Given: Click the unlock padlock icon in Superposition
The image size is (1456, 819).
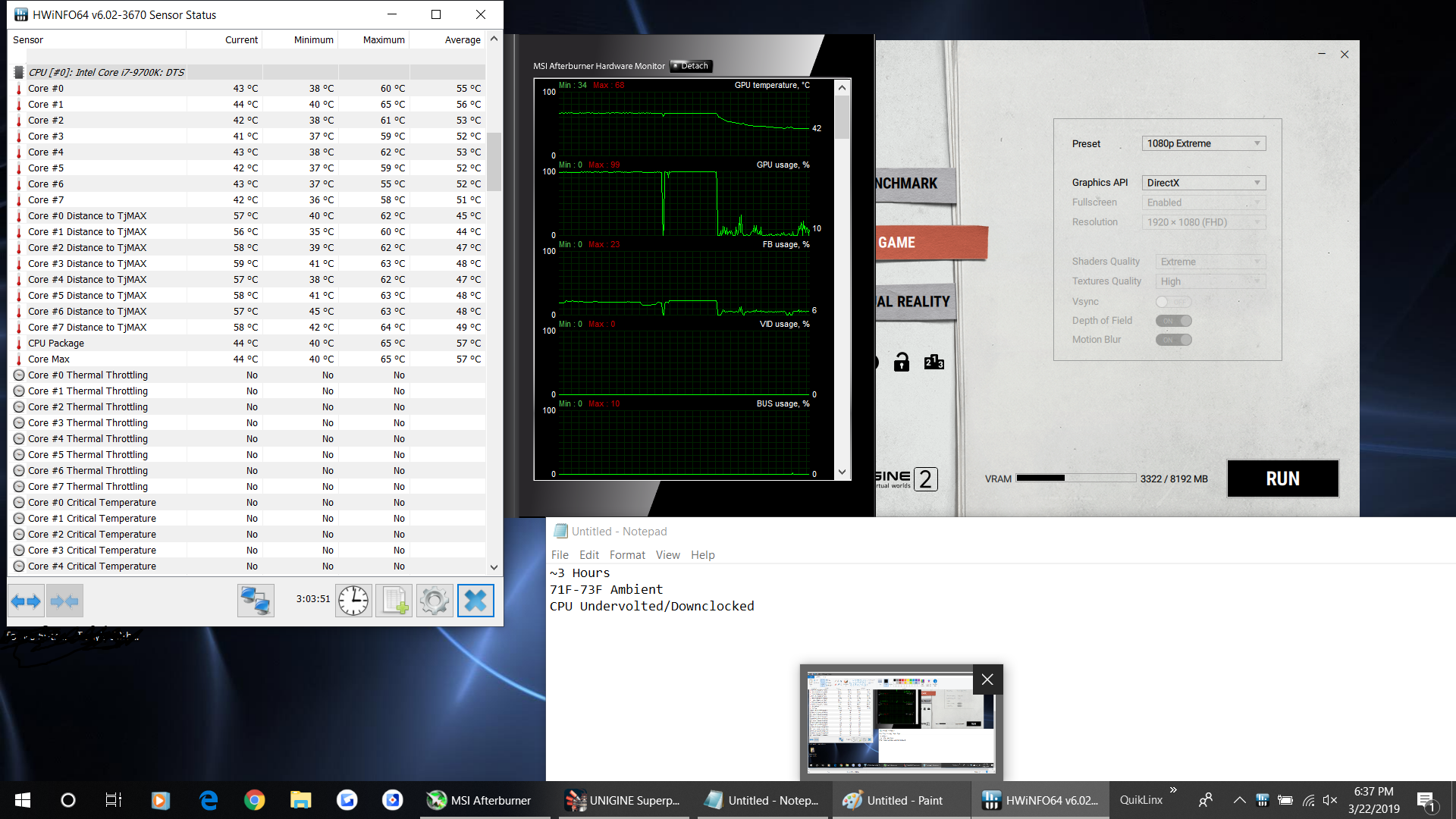Looking at the screenshot, I should (901, 362).
